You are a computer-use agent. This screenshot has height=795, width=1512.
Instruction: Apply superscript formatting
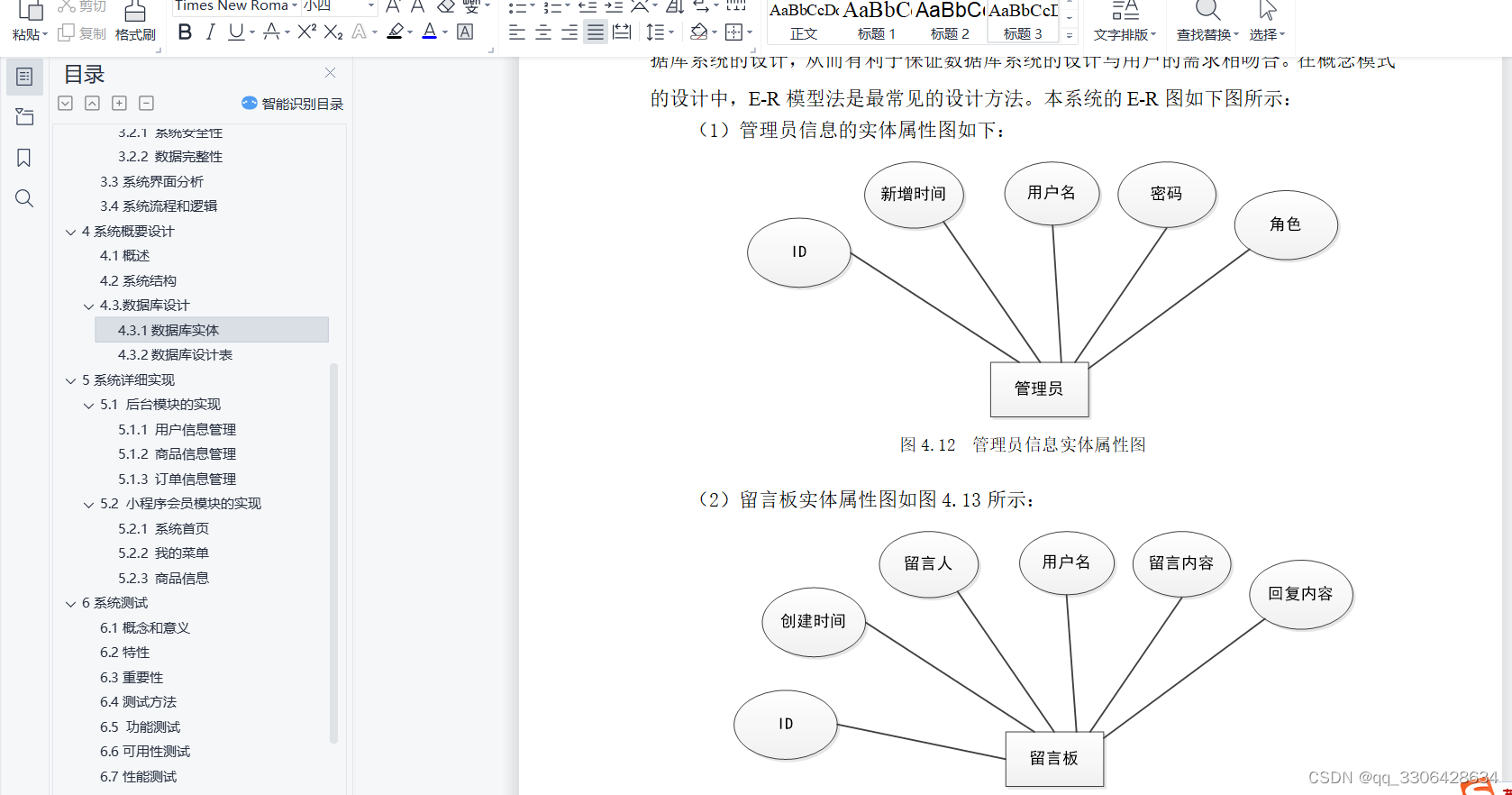pos(306,32)
